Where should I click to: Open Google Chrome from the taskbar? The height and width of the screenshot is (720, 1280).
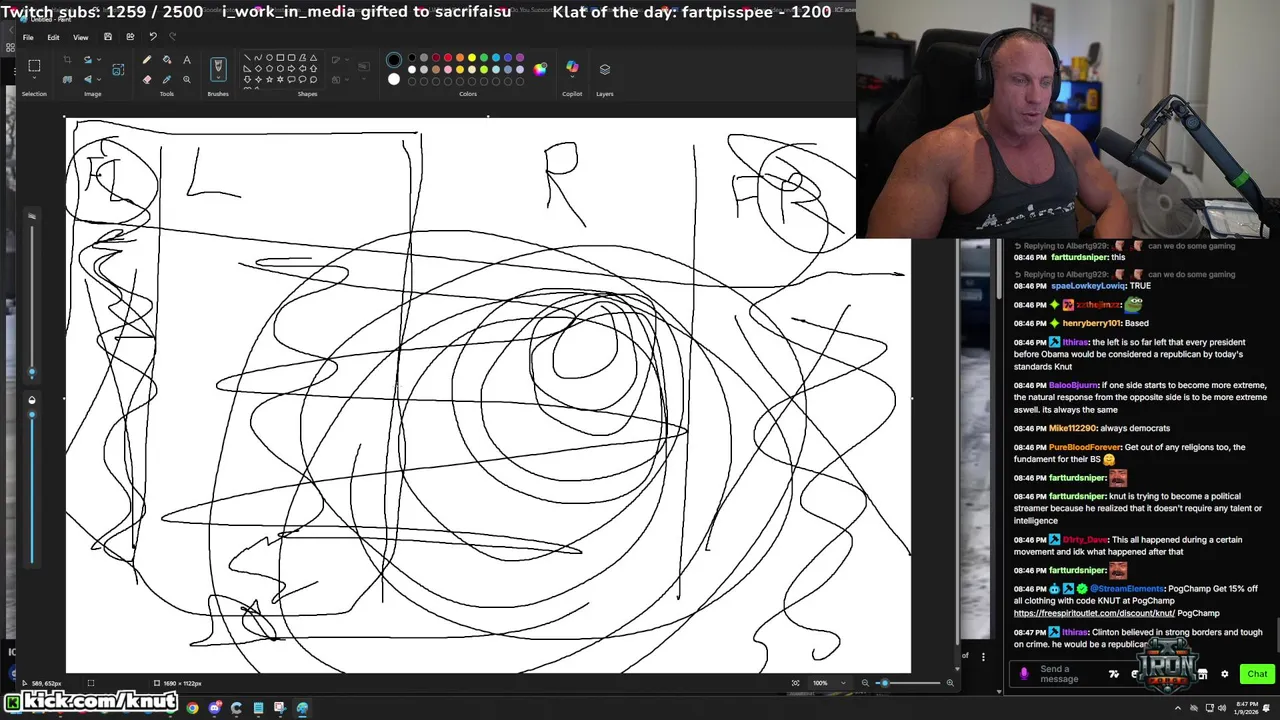click(x=192, y=708)
